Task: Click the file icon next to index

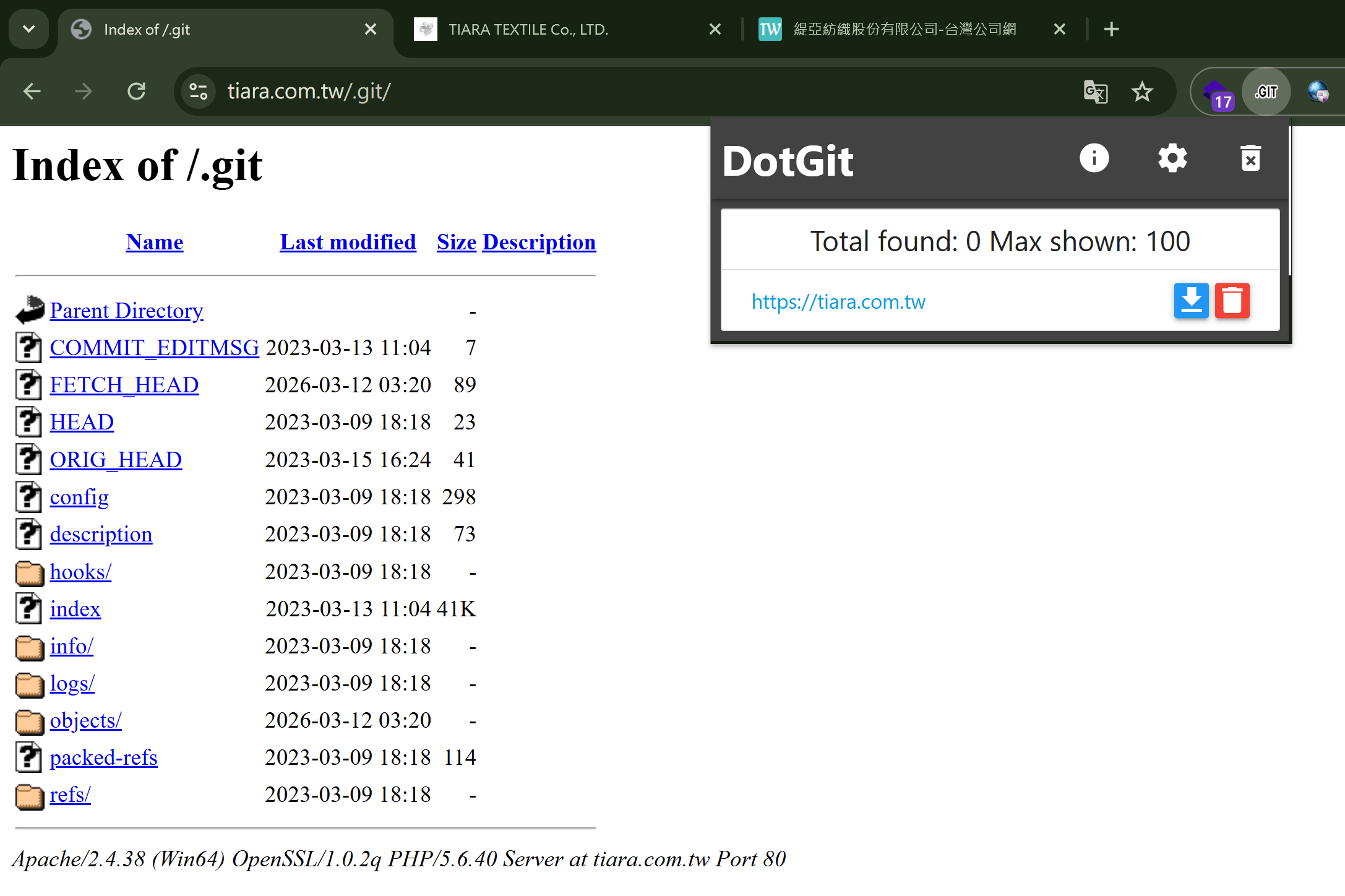Action: click(x=29, y=608)
